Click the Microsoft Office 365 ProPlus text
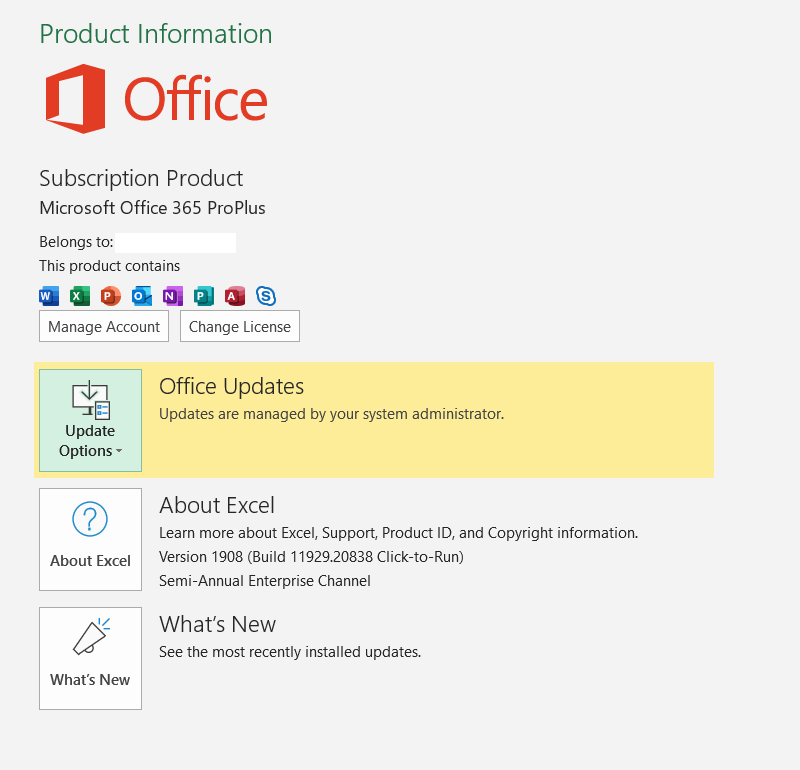This screenshot has height=770, width=800. (153, 208)
